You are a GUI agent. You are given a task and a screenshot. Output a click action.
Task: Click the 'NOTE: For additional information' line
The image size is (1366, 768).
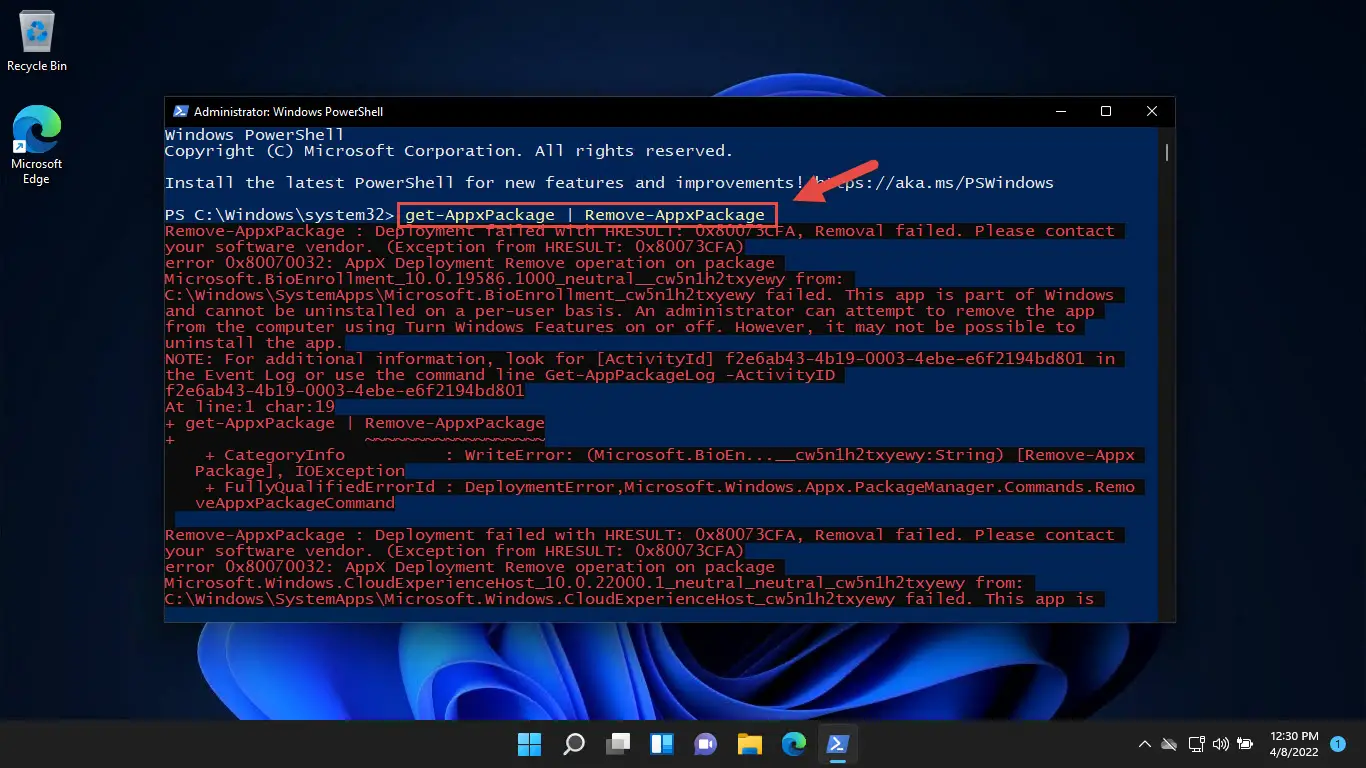coord(640,359)
